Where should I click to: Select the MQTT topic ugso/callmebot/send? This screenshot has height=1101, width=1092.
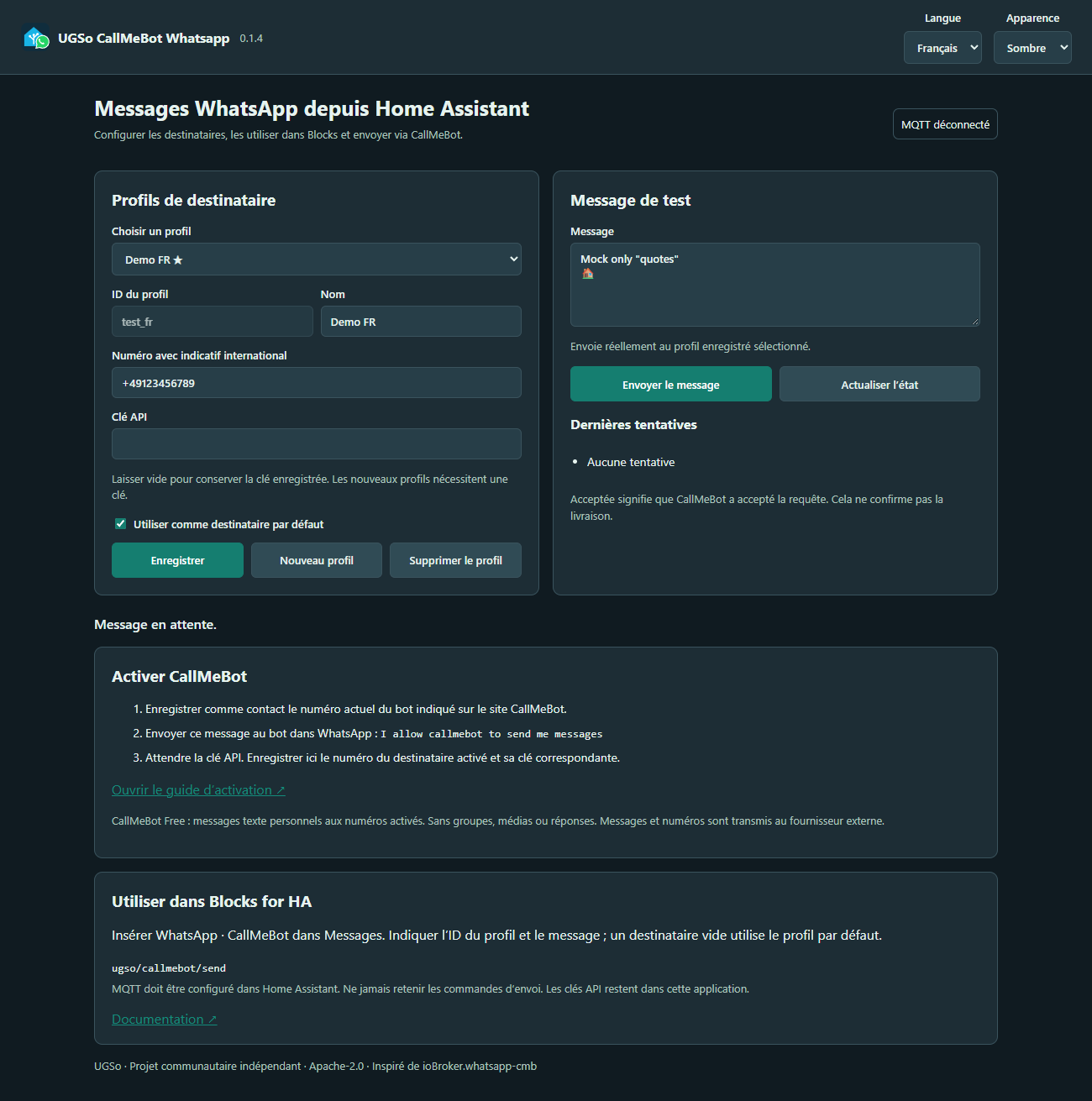pos(169,968)
